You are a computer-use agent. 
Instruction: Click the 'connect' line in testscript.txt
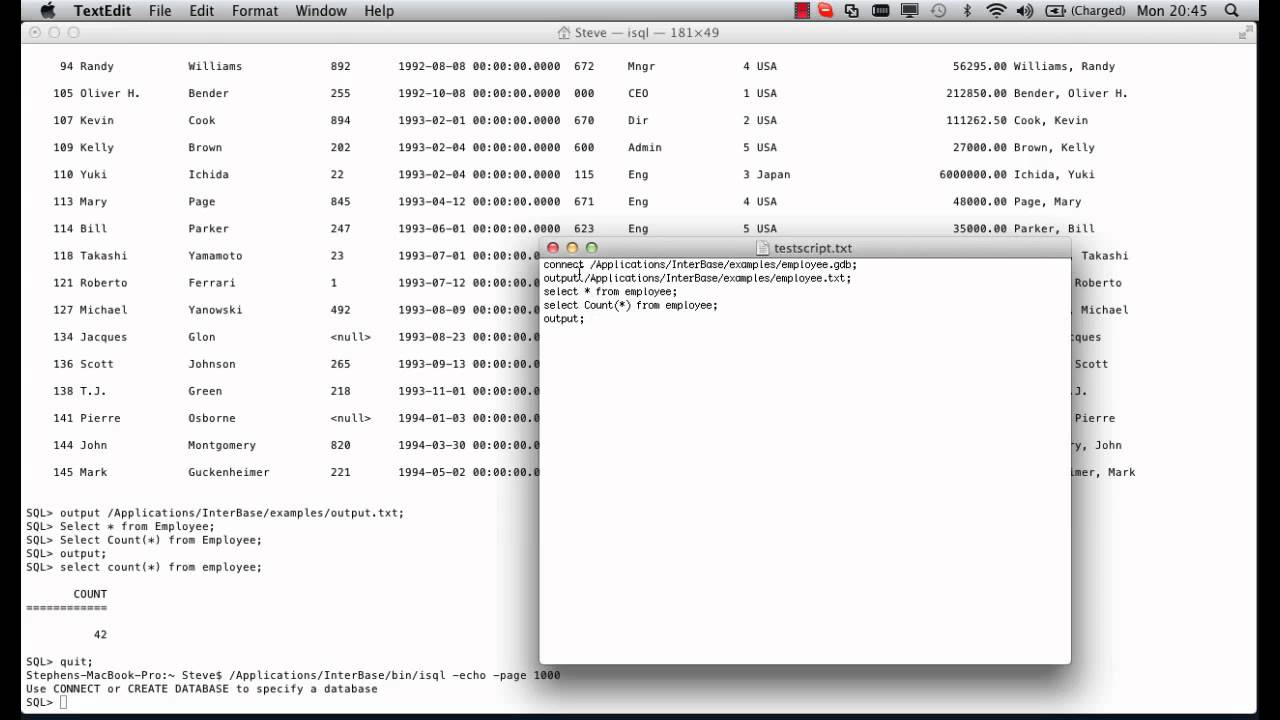(700, 265)
